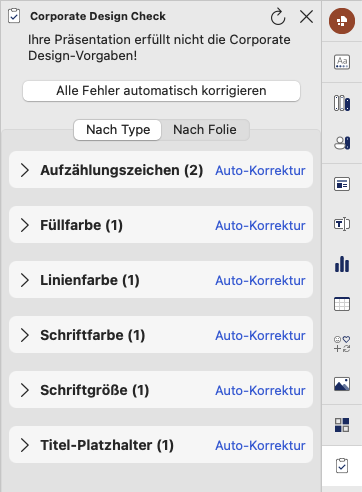Viewport: 362px width, 492px height.
Task: Expand the Füllfarbe chevron
Action: click(x=25, y=225)
